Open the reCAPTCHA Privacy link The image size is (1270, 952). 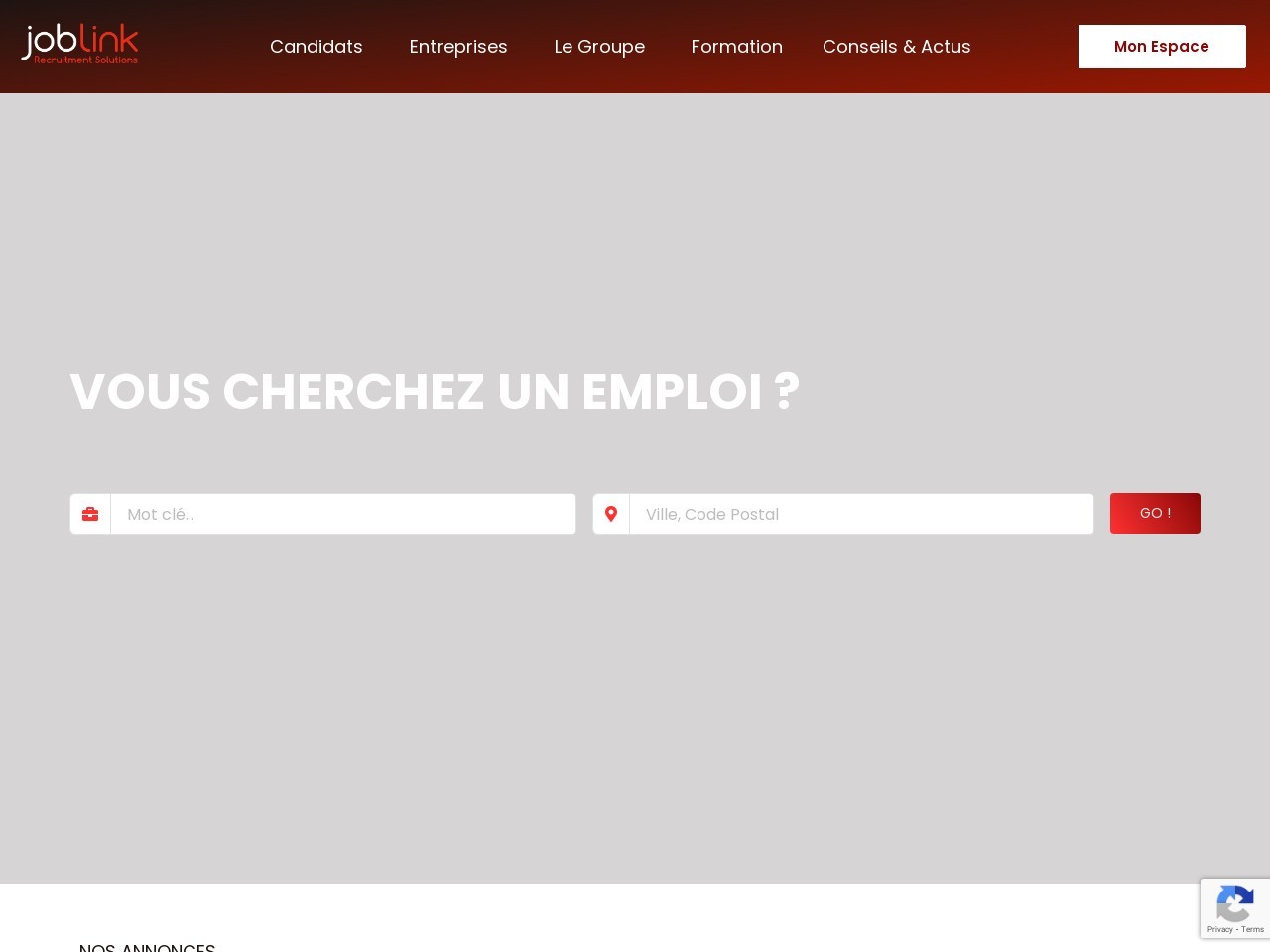(1219, 929)
